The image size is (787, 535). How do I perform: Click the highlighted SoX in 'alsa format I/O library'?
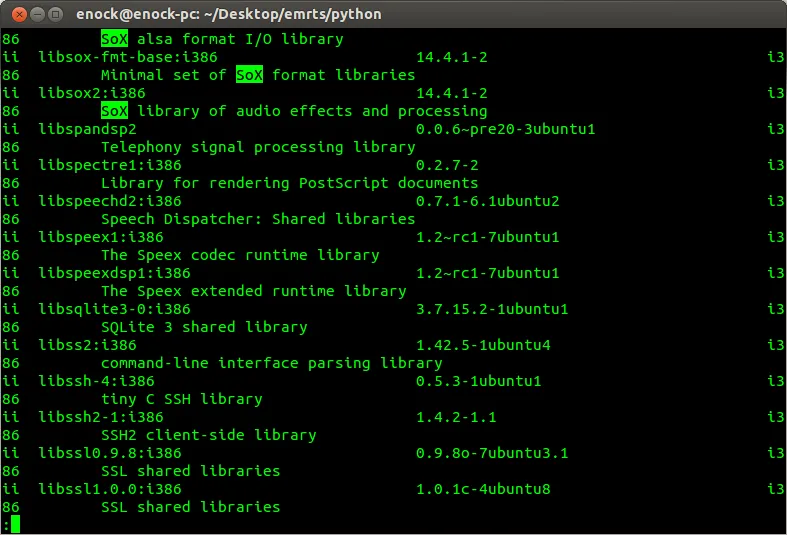click(x=114, y=39)
